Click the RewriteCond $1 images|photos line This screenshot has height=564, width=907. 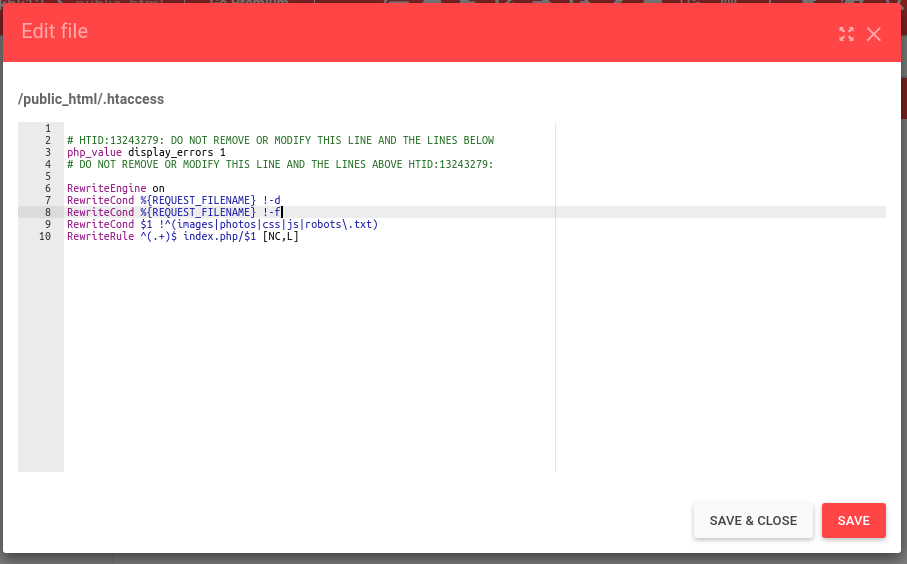coord(223,224)
